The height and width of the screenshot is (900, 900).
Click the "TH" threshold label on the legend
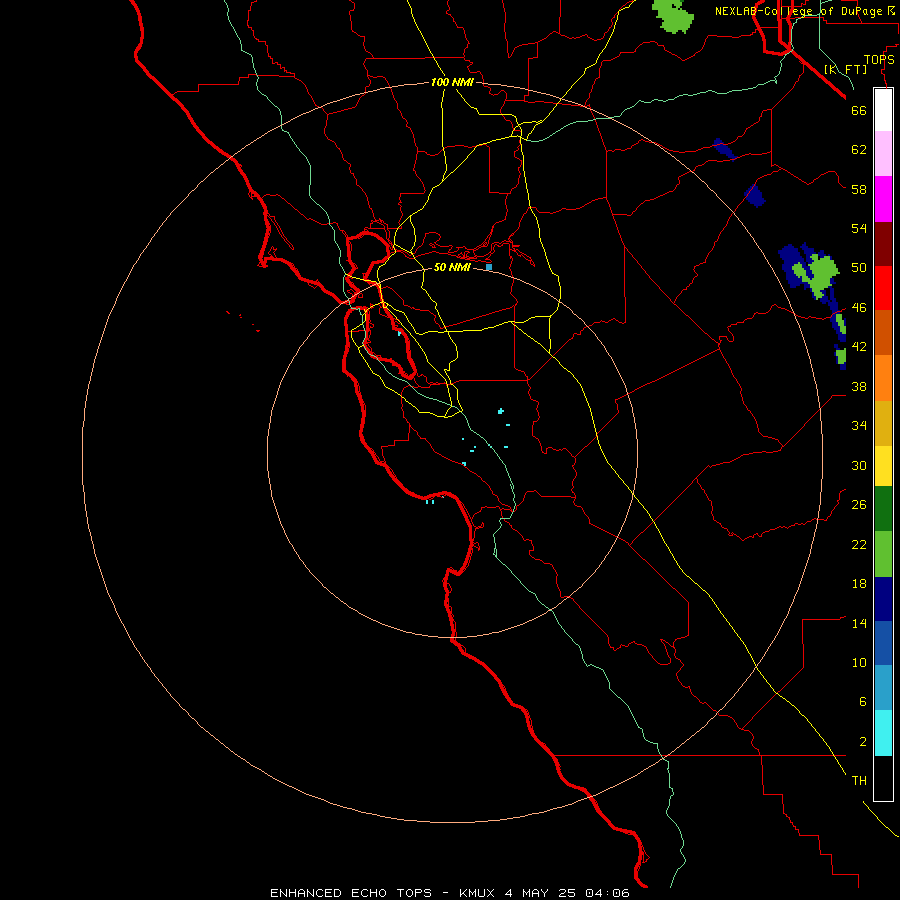coord(859,781)
